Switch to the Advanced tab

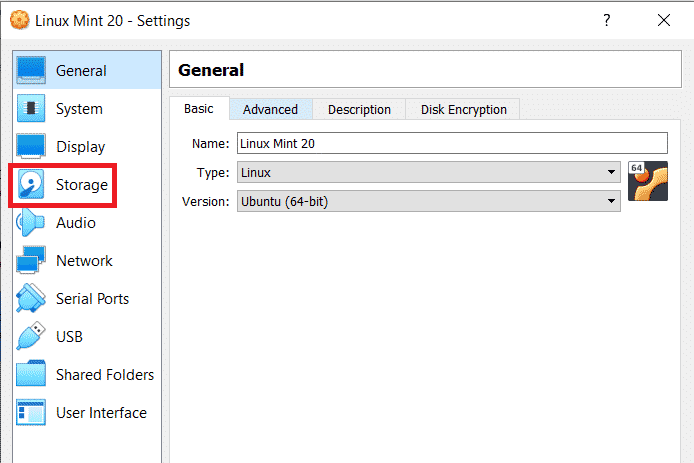point(270,109)
